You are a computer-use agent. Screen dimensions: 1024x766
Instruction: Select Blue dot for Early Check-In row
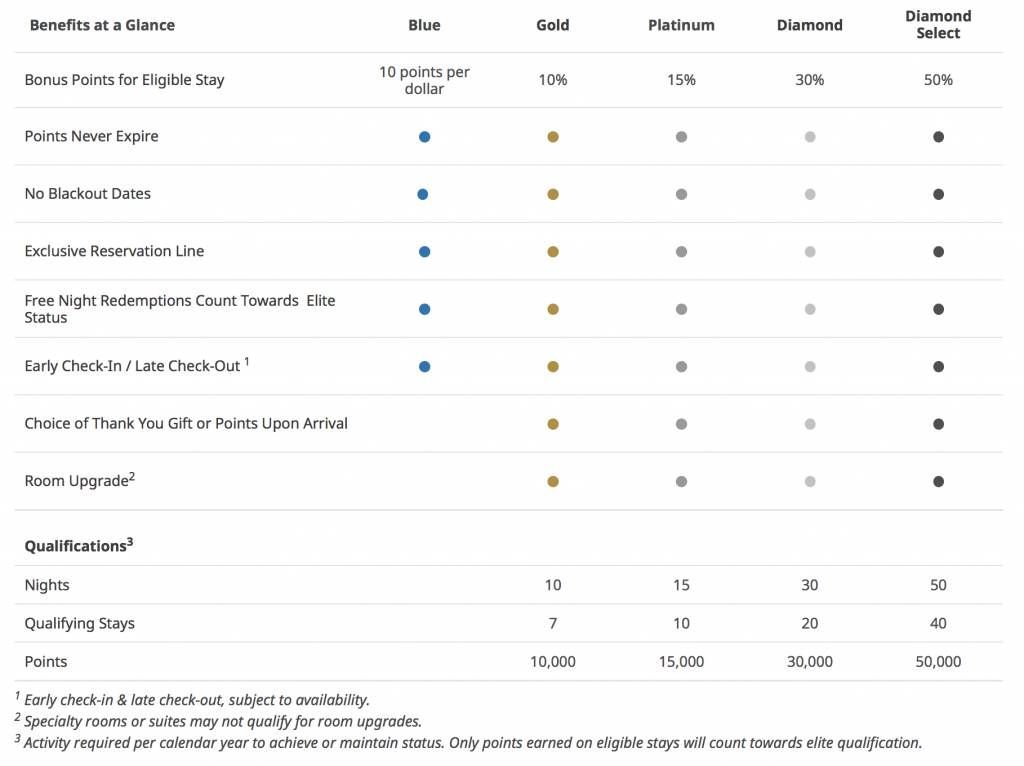tap(424, 366)
